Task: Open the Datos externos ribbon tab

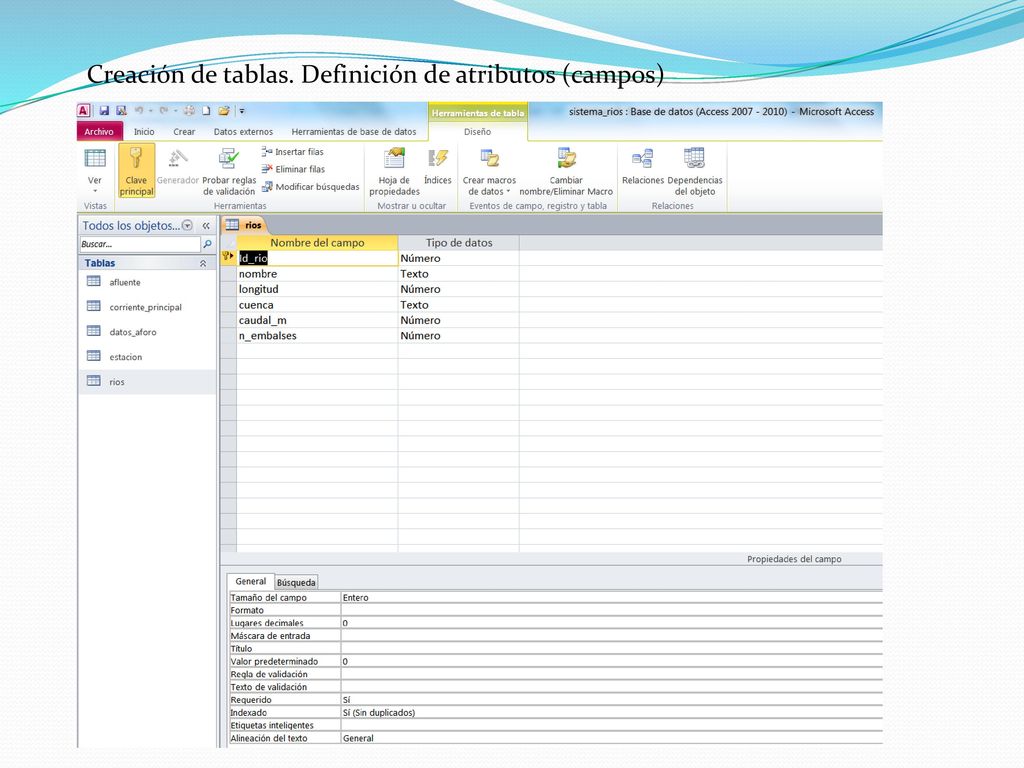Action: pos(244,131)
